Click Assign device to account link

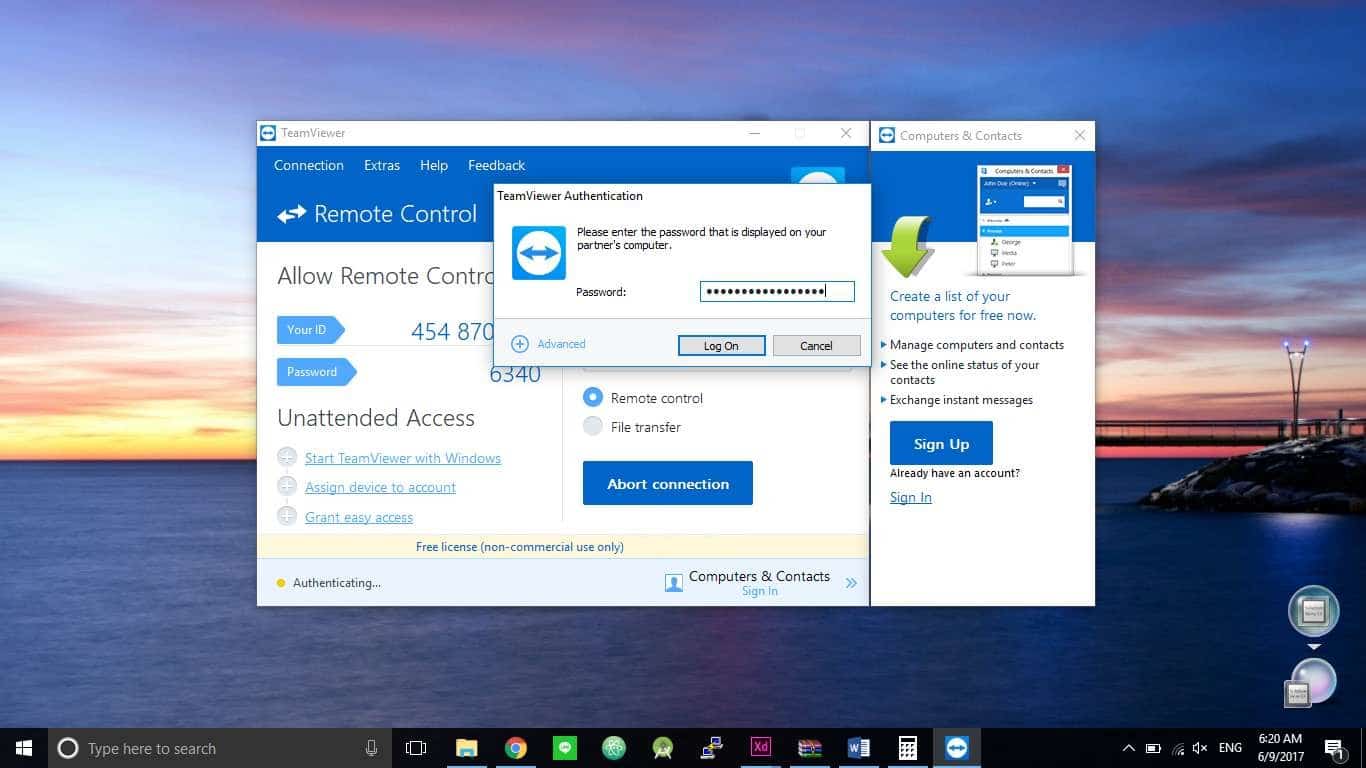380,487
